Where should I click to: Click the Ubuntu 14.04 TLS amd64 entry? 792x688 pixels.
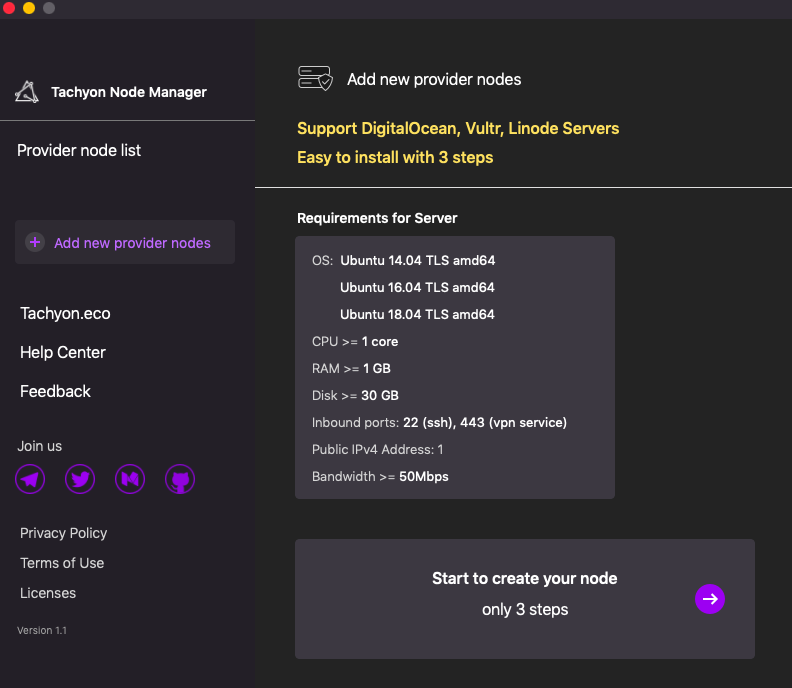(417, 261)
